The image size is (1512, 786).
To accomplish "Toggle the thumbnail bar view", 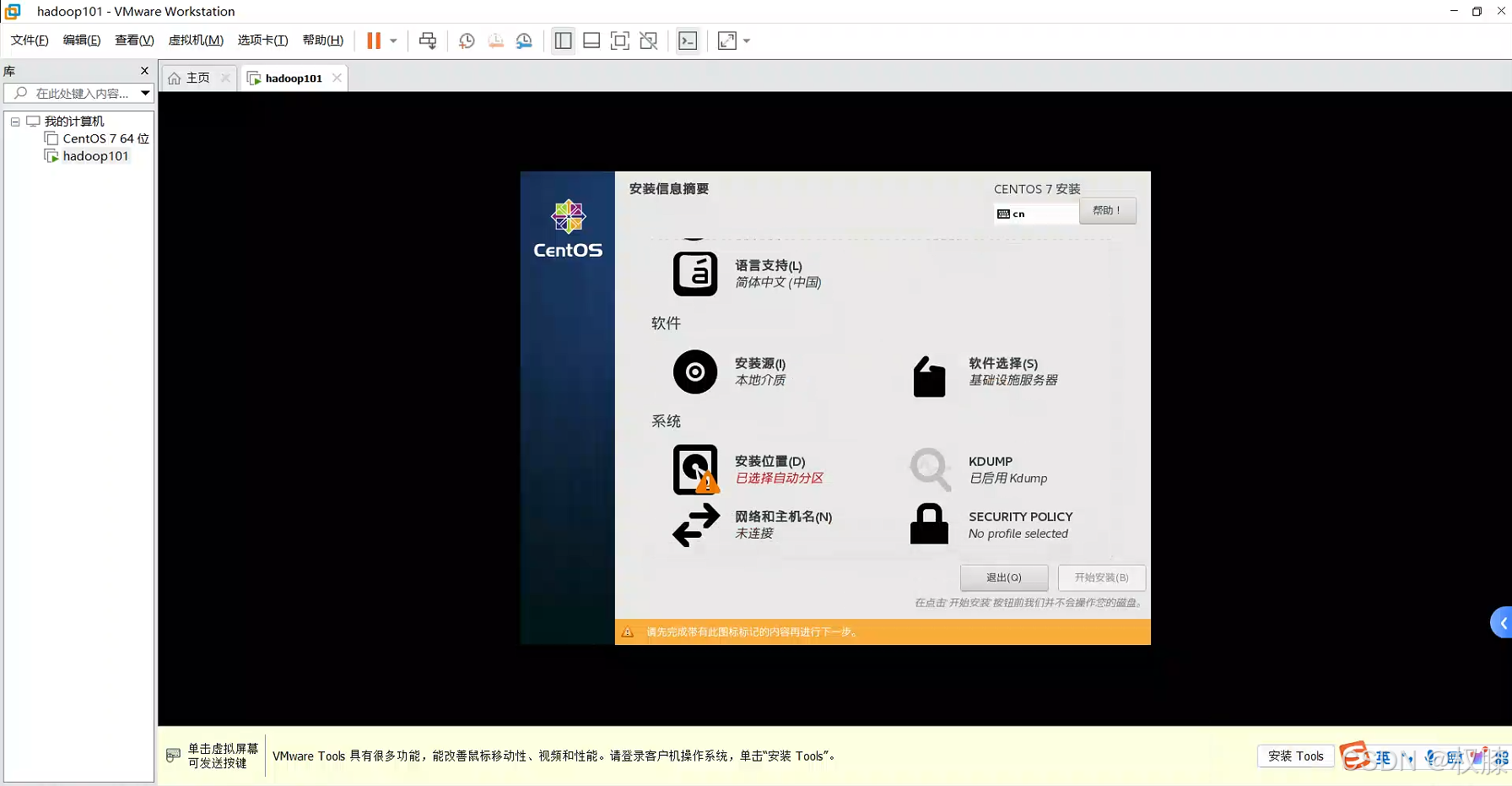I will 591,41.
